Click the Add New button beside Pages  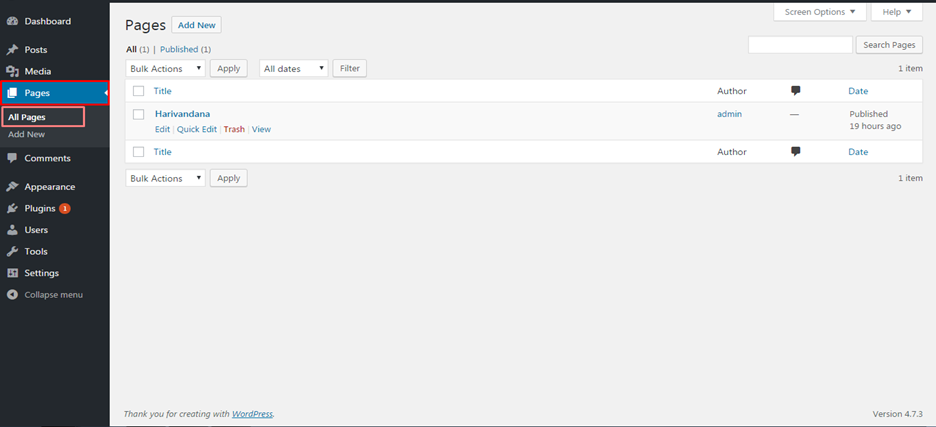tap(196, 25)
